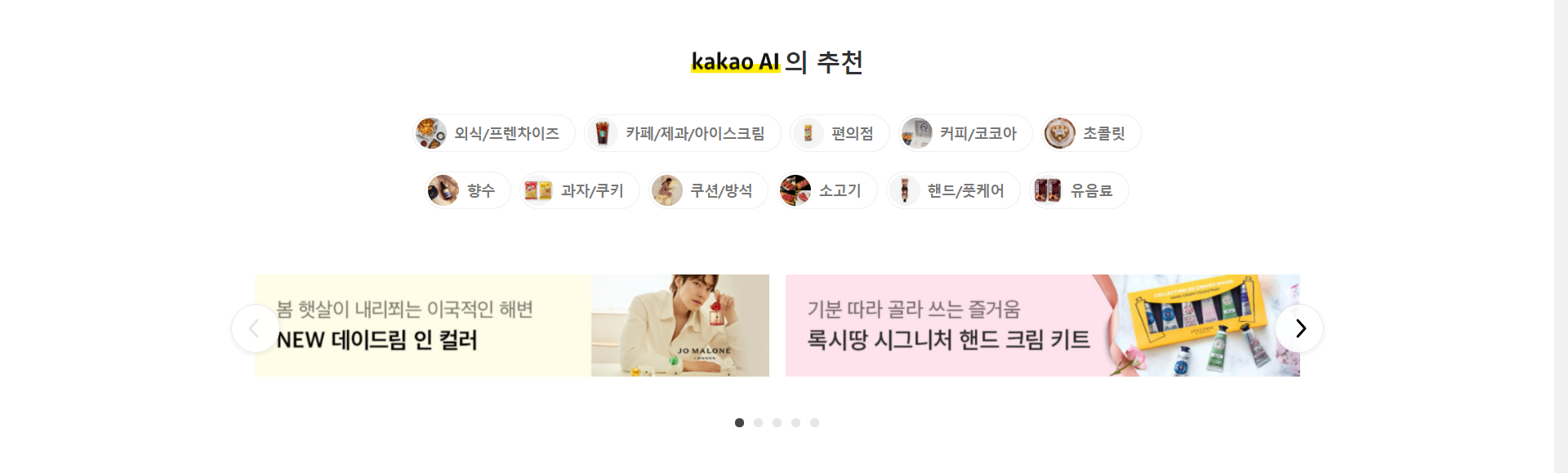Select the first carousel page dot
The width and height of the screenshot is (1568, 473).
point(739,422)
